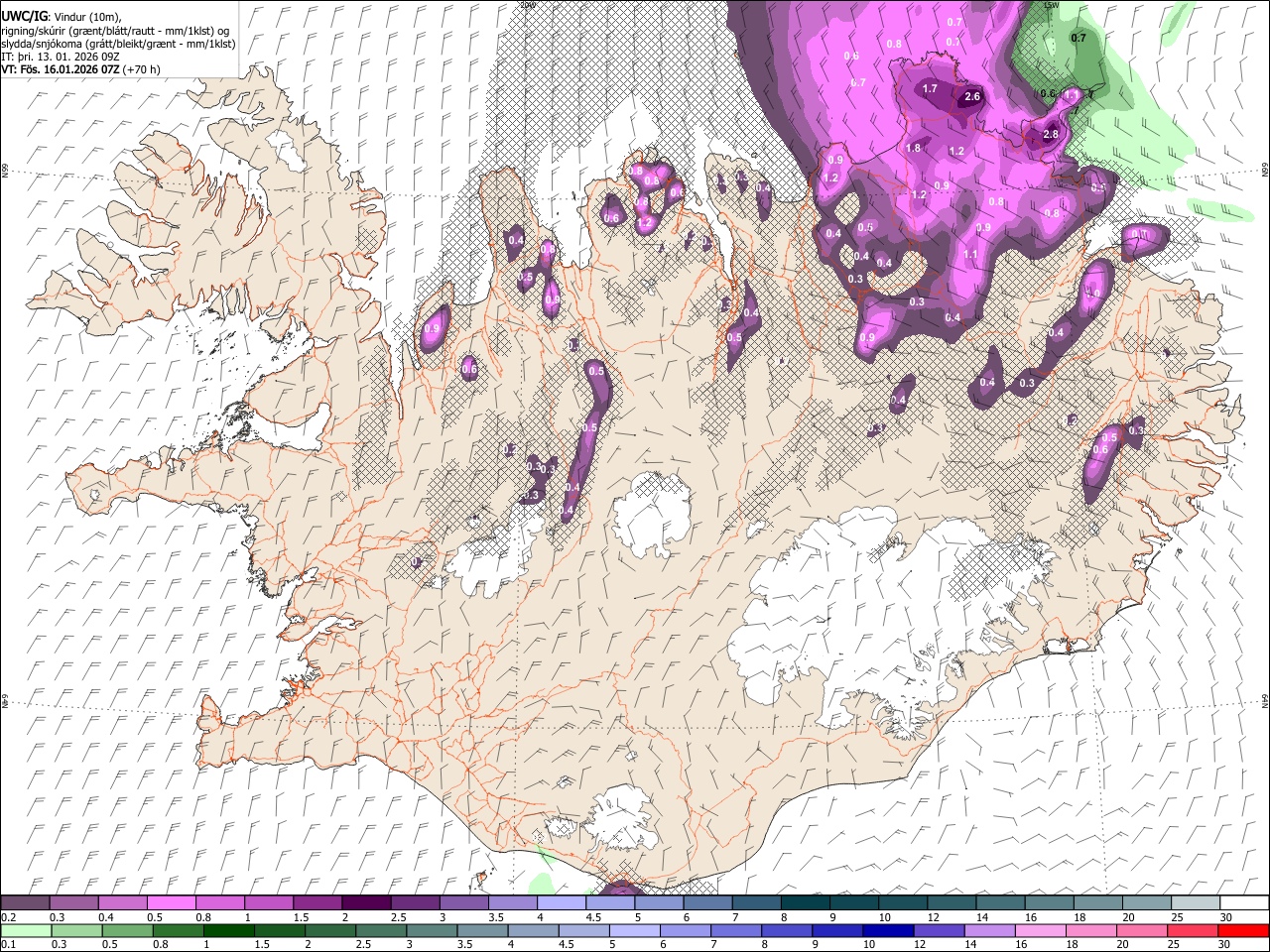Image resolution: width=1270 pixels, height=952 pixels.
Task: Click the 'UWC/IG' title text
Action: 23,16
